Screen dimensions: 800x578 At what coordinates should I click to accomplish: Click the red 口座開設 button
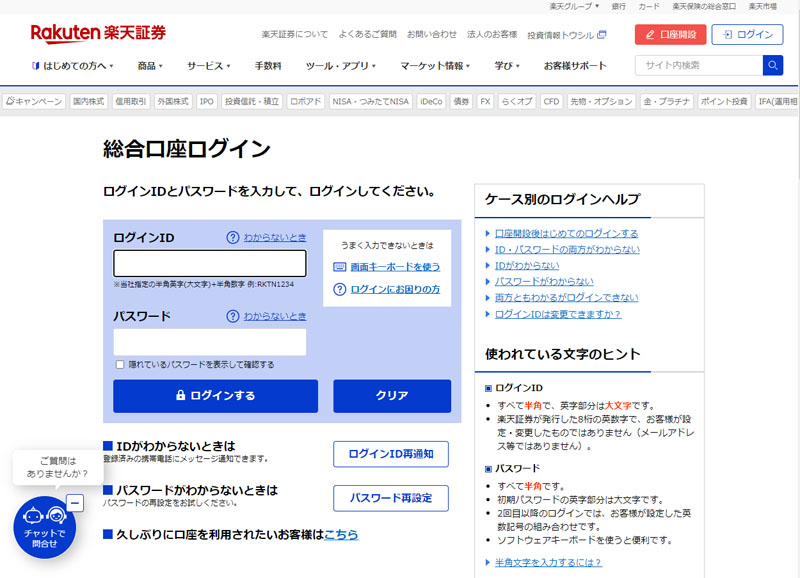(670, 34)
